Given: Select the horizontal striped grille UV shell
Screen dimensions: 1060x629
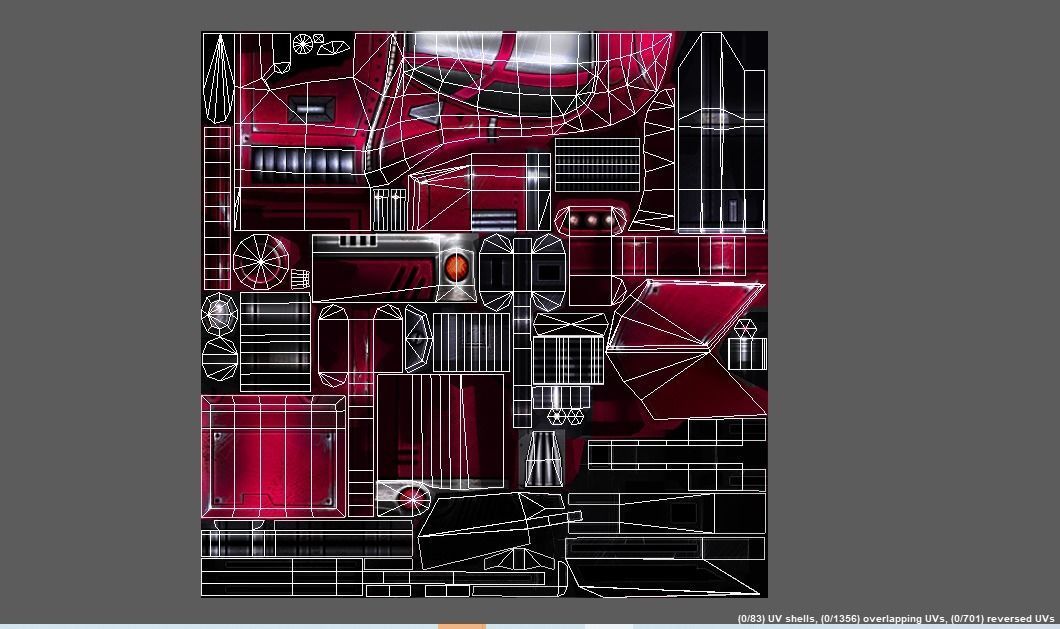Looking at the screenshot, I should click(x=596, y=165).
